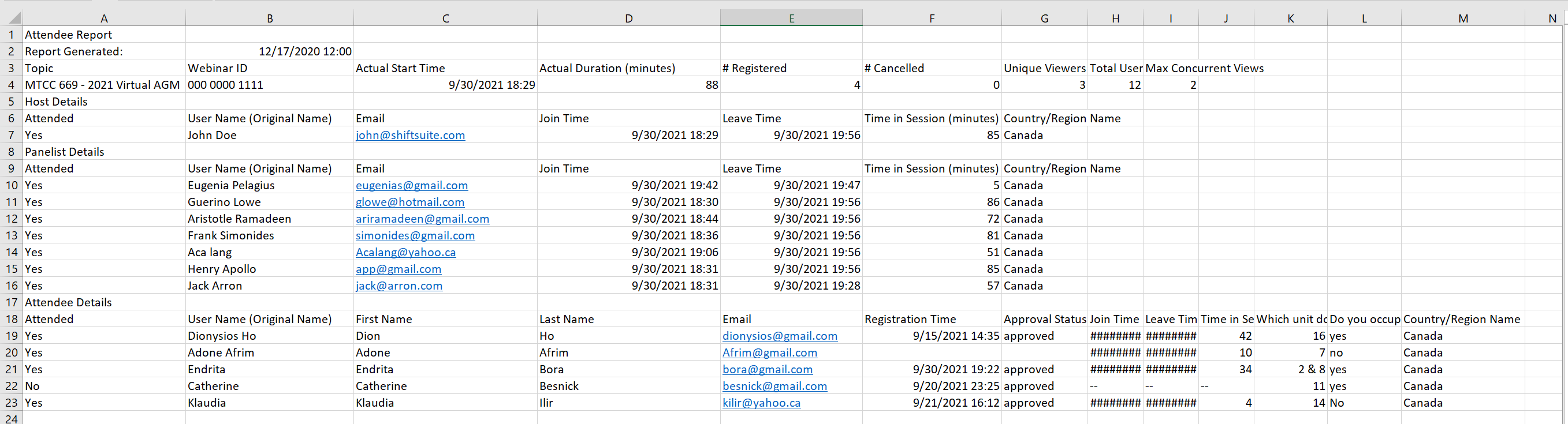Screen dimensions: 1568x424
Task: Select the 'Eugenia Pelagius' name cell
Action: (270, 185)
